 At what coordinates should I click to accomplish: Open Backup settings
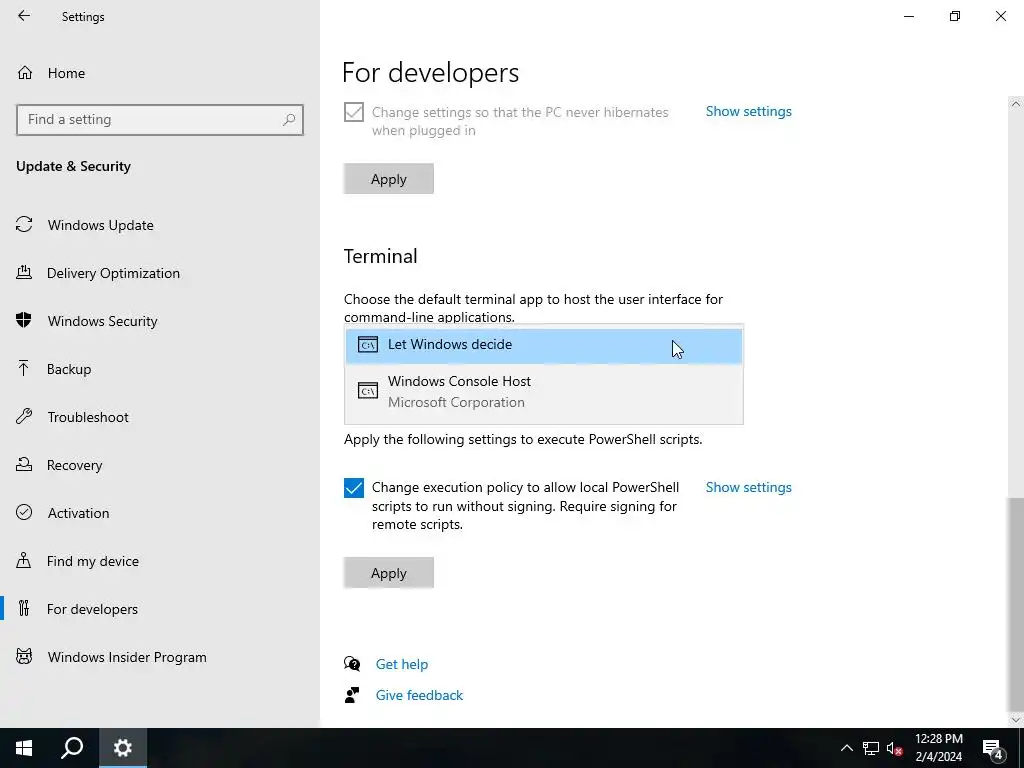click(69, 369)
